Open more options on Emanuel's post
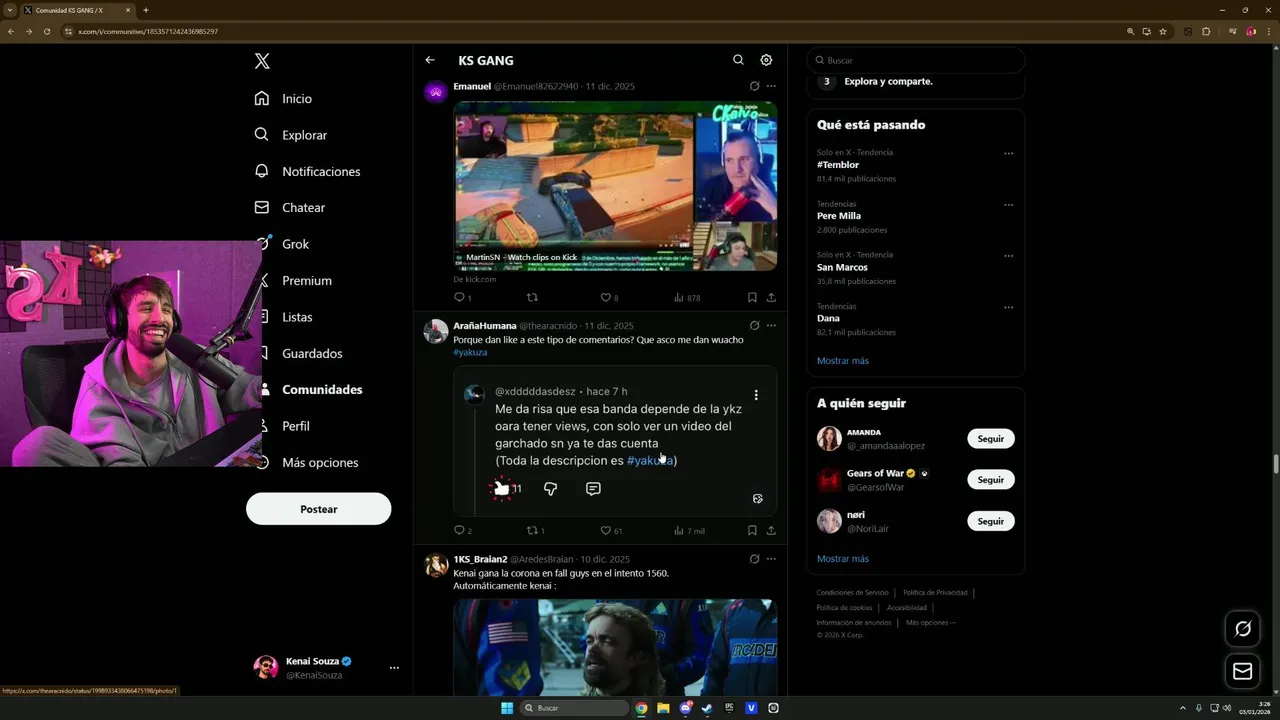This screenshot has width=1280, height=720. [771, 86]
